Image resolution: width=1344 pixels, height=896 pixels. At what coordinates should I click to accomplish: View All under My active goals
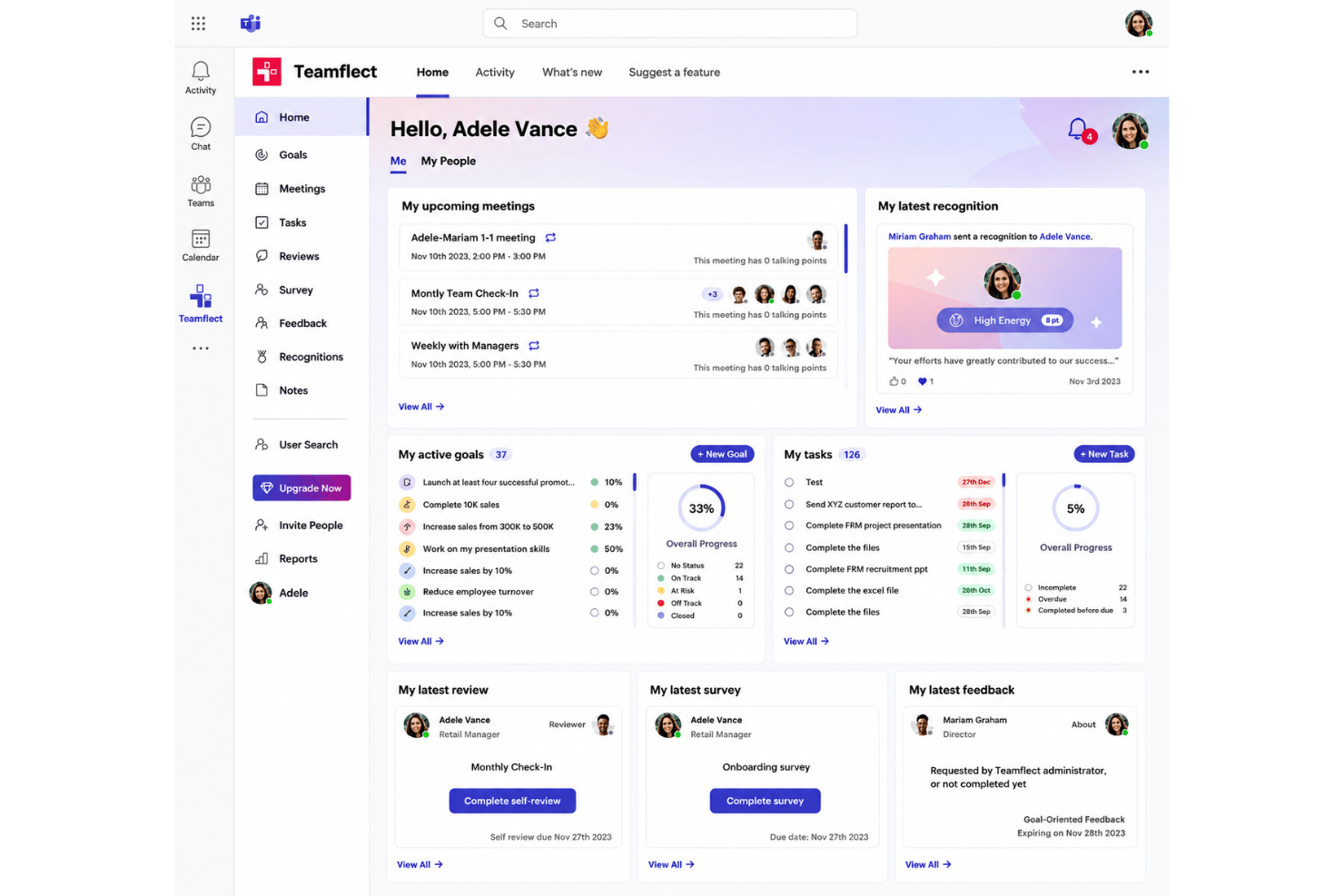(421, 641)
